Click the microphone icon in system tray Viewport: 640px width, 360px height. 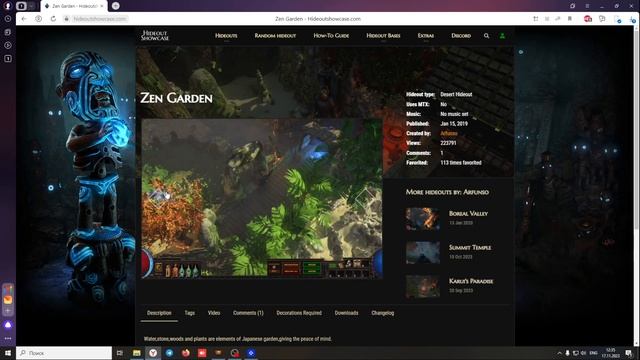567,353
